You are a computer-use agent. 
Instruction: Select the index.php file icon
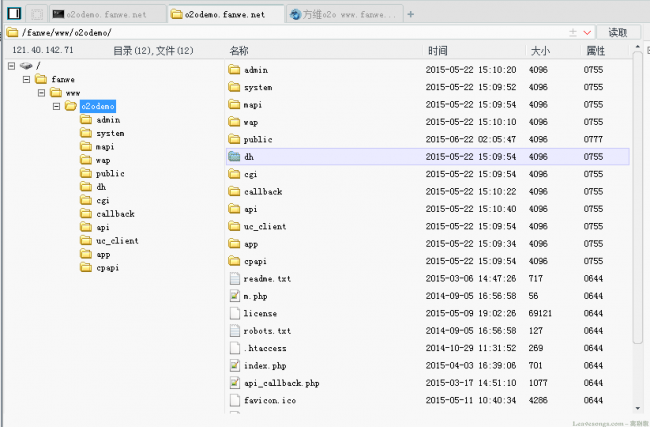(235, 365)
